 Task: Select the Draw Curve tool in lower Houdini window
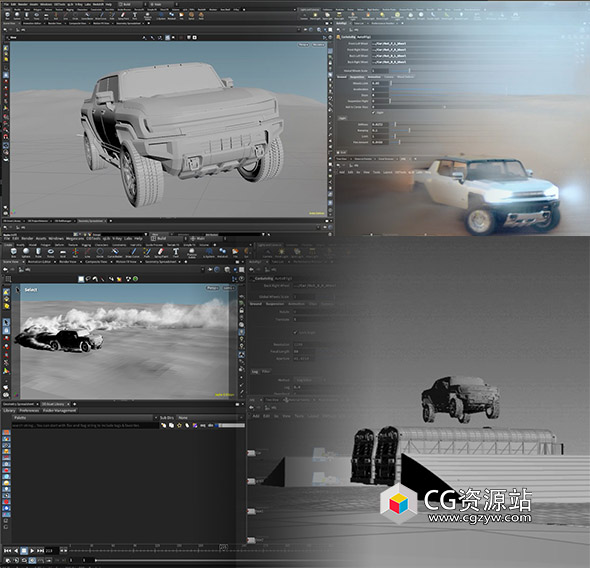pos(132,252)
